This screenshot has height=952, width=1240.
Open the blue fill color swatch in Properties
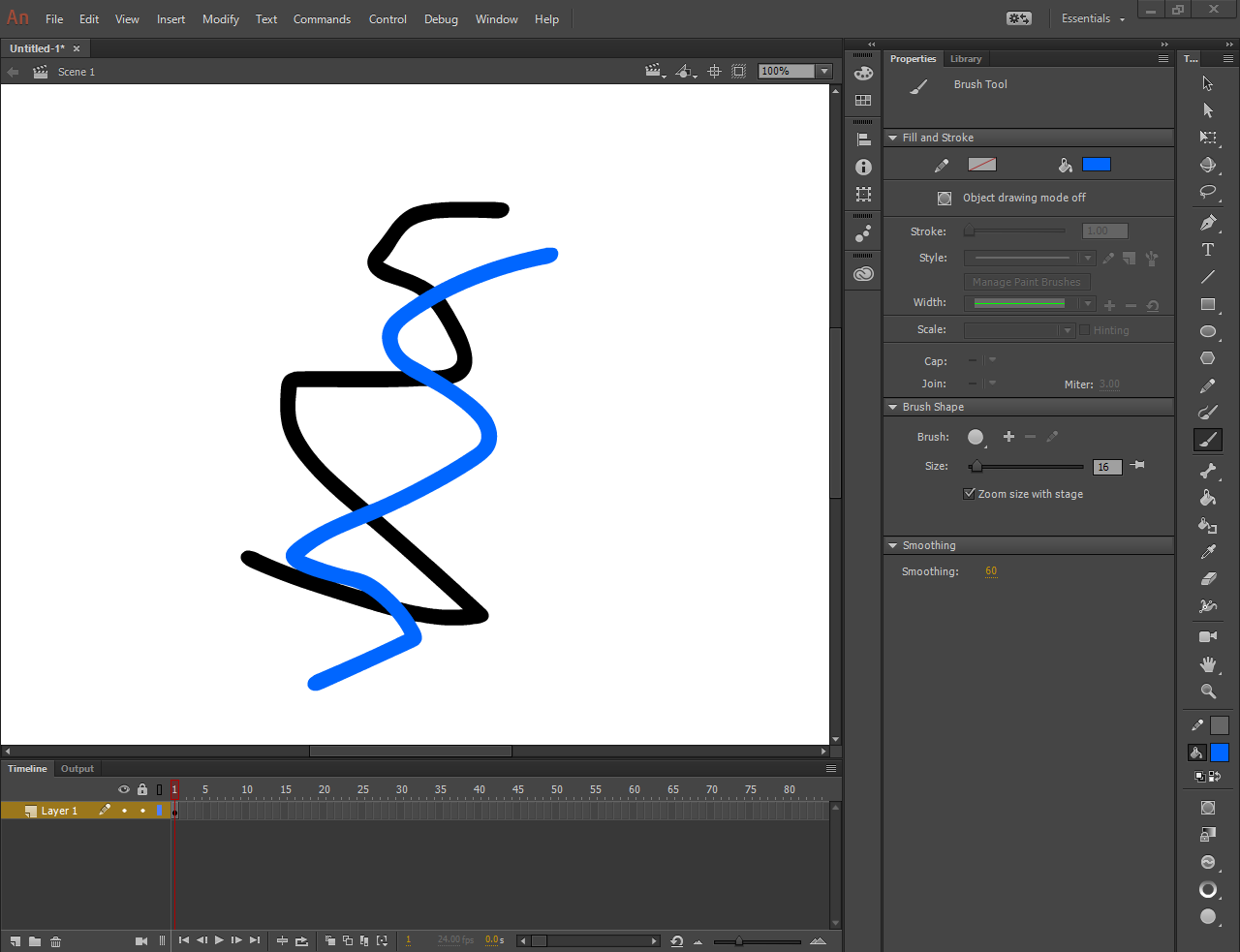tap(1097, 165)
